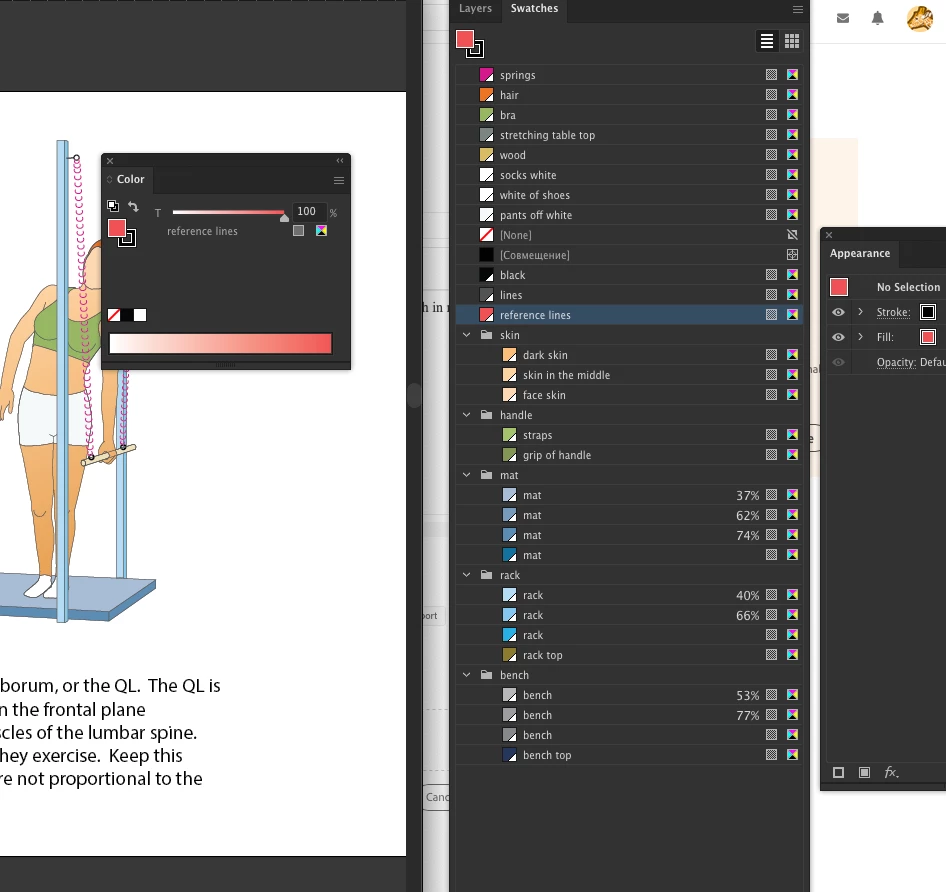946x892 pixels.
Task: Click the white swatch in Color panel
Action: point(140,315)
